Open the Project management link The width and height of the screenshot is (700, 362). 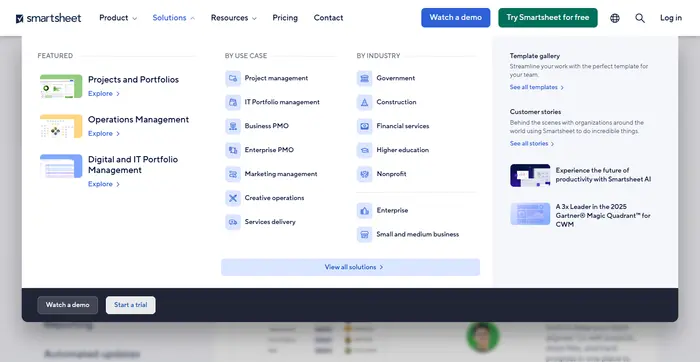point(276,78)
